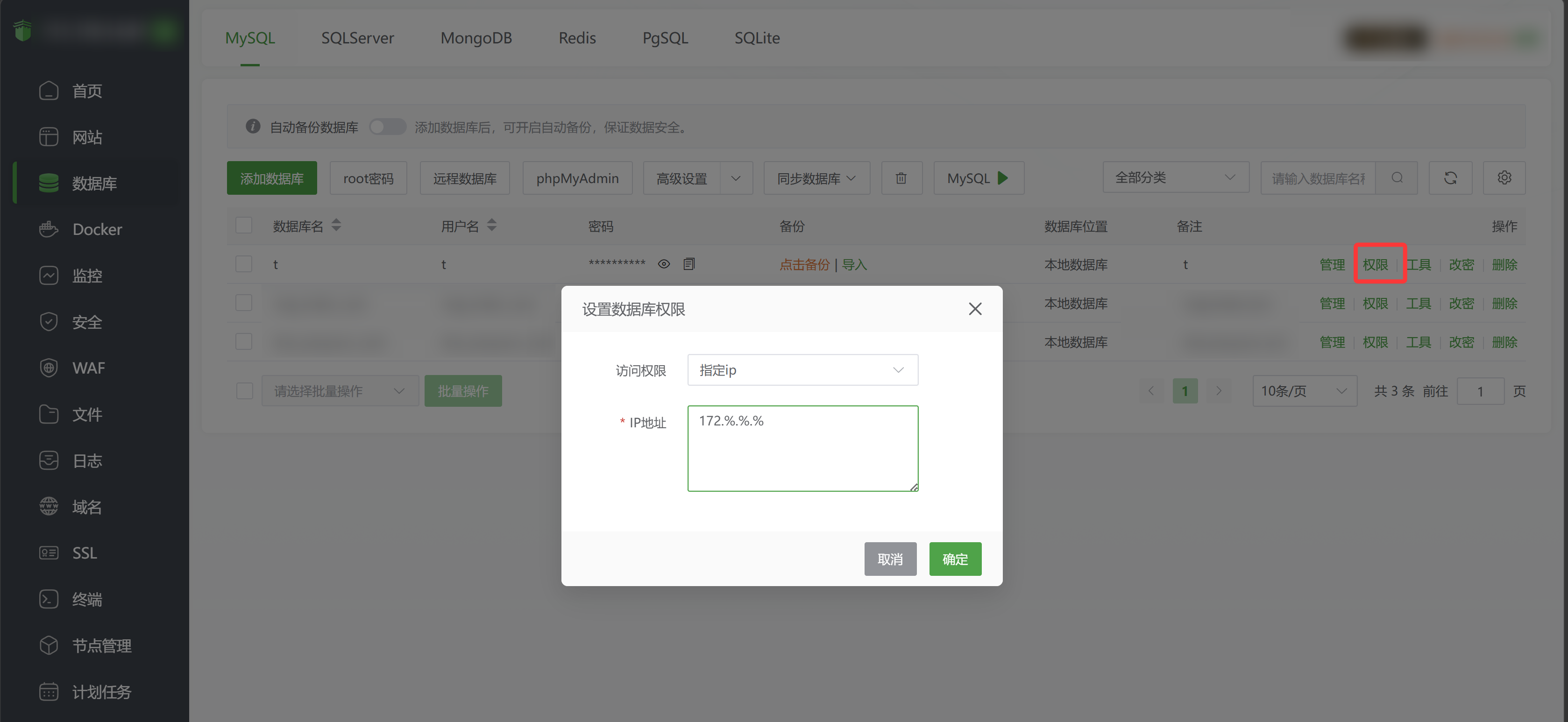Confirm permission settings with 确定 button
1568x722 pixels.
click(x=954, y=558)
